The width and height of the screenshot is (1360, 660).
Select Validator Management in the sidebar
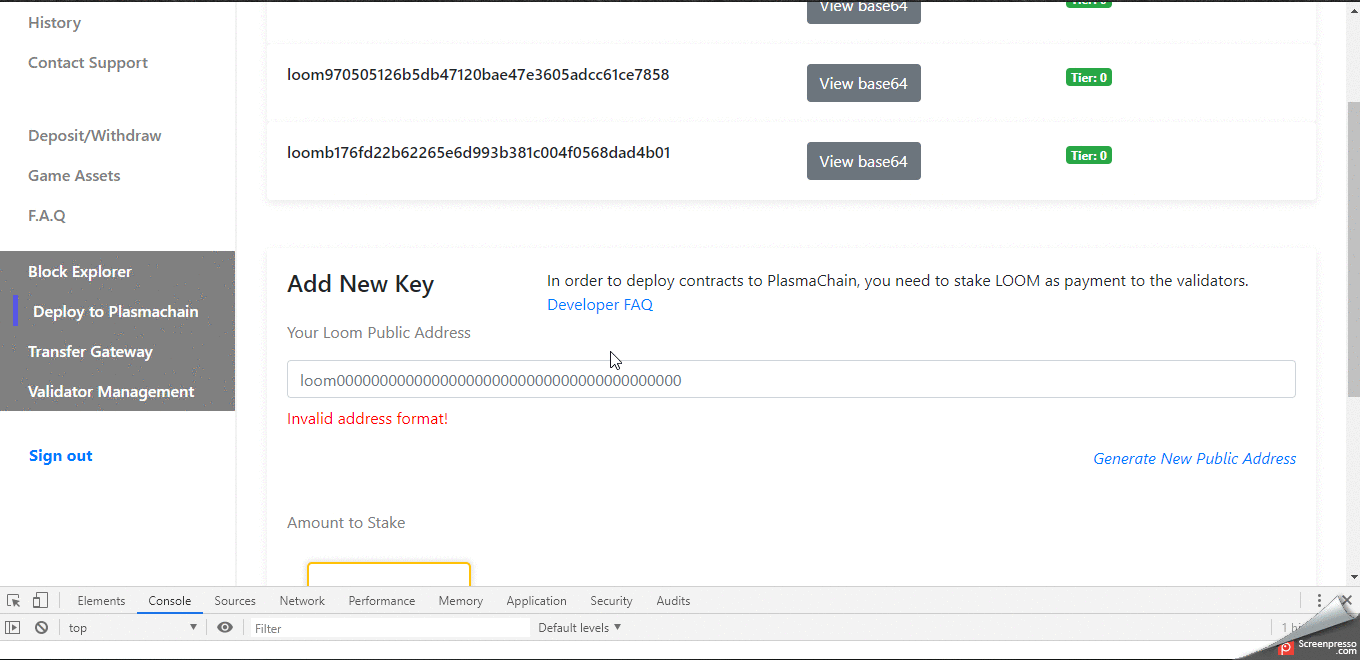[110, 391]
